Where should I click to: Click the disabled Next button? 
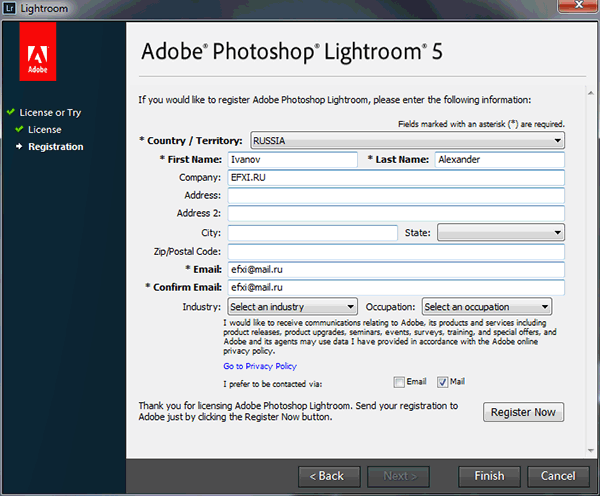coord(398,476)
